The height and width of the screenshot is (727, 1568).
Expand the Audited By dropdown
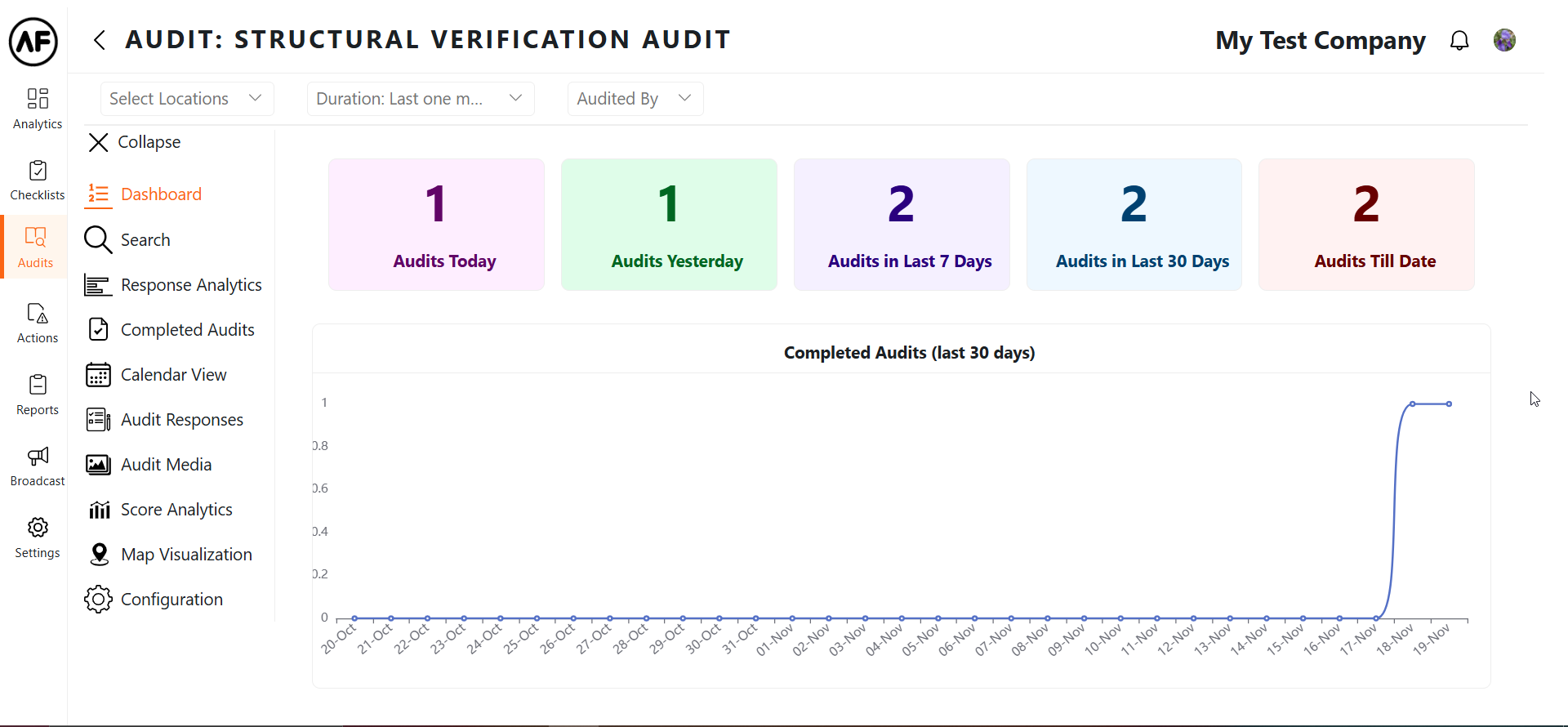635,99
